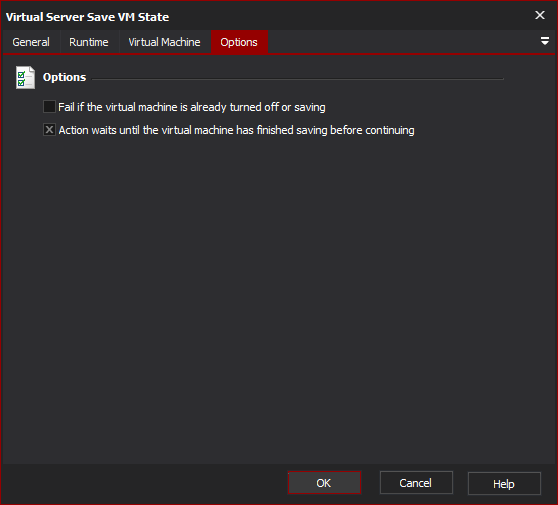Open the tab list dropdown arrow
558x505 pixels.
pyautogui.click(x=544, y=41)
